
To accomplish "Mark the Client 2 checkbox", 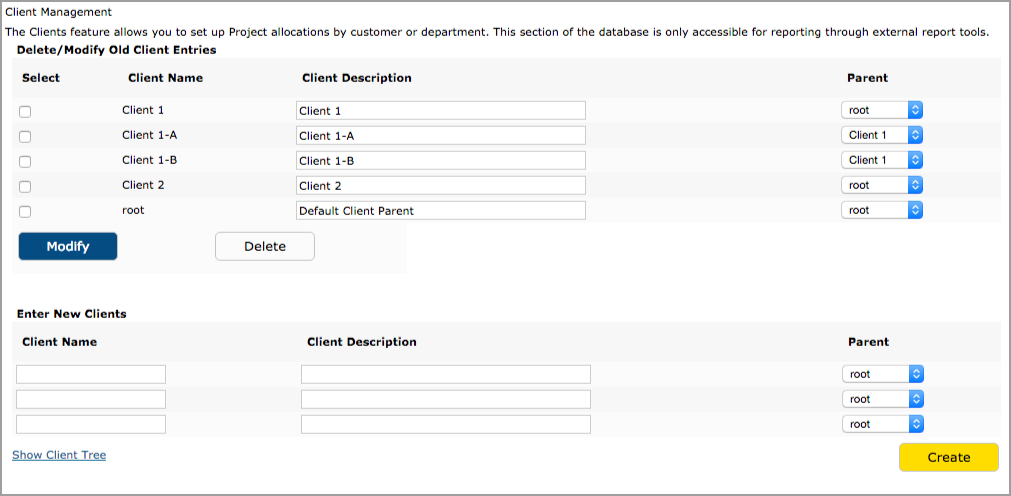I will pos(25,187).
